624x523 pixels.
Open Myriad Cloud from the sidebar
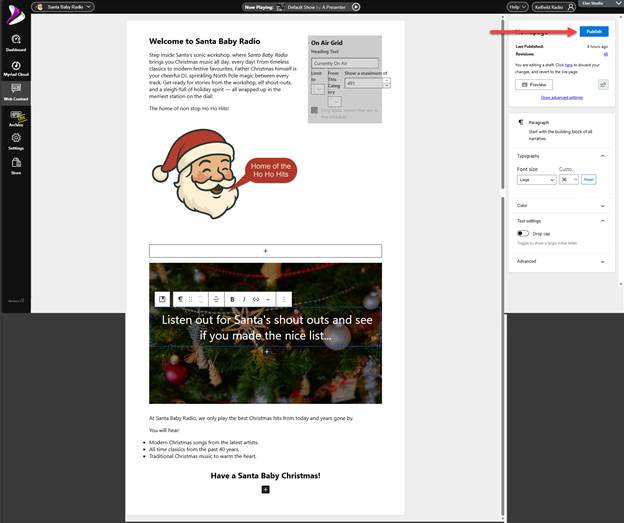coord(16,68)
